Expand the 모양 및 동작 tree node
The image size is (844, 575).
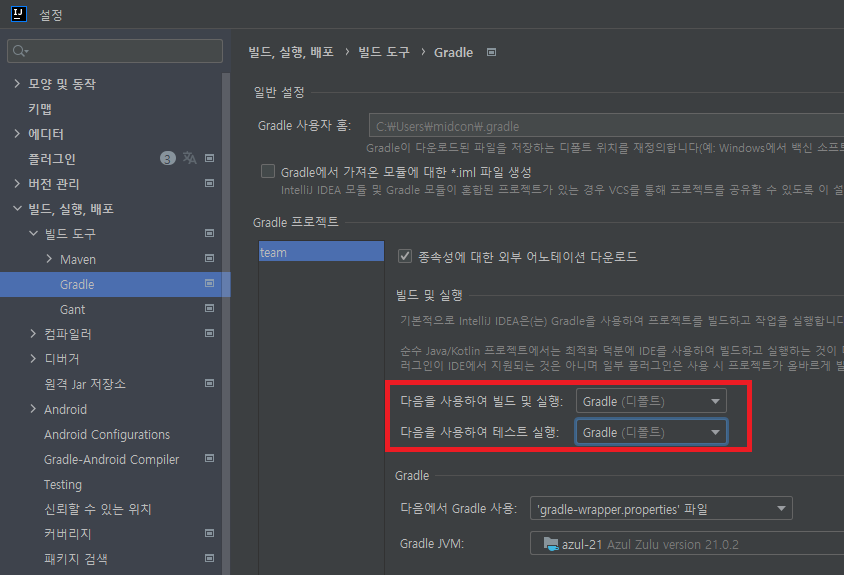tap(17, 83)
